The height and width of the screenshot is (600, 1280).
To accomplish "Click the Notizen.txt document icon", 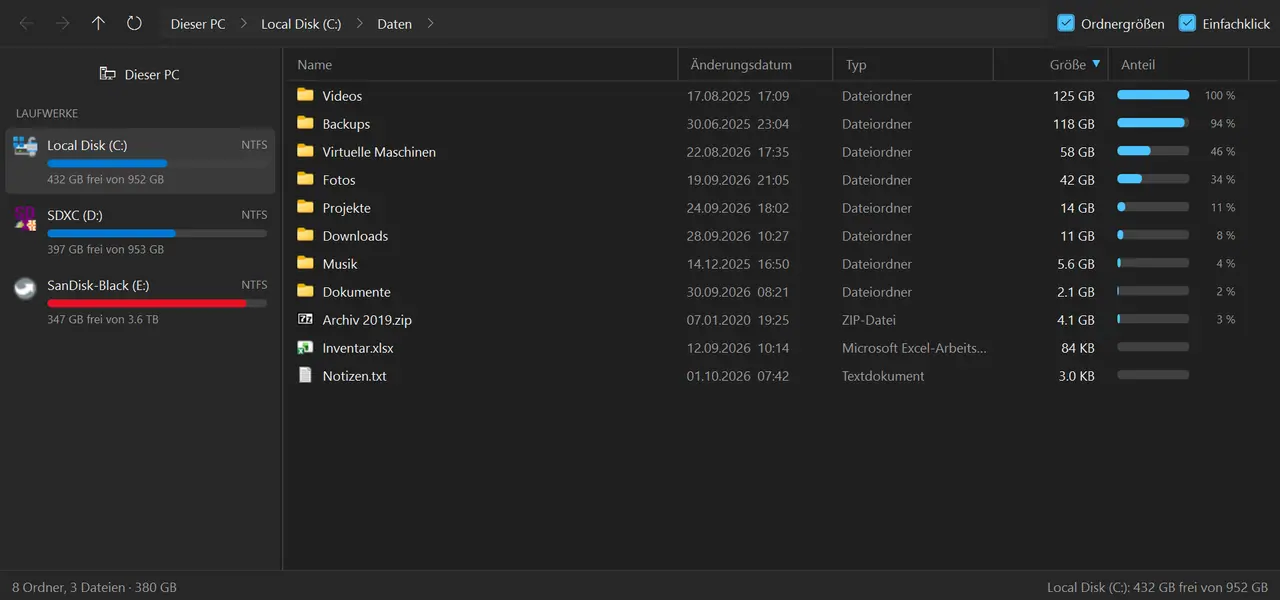I will click(x=306, y=376).
